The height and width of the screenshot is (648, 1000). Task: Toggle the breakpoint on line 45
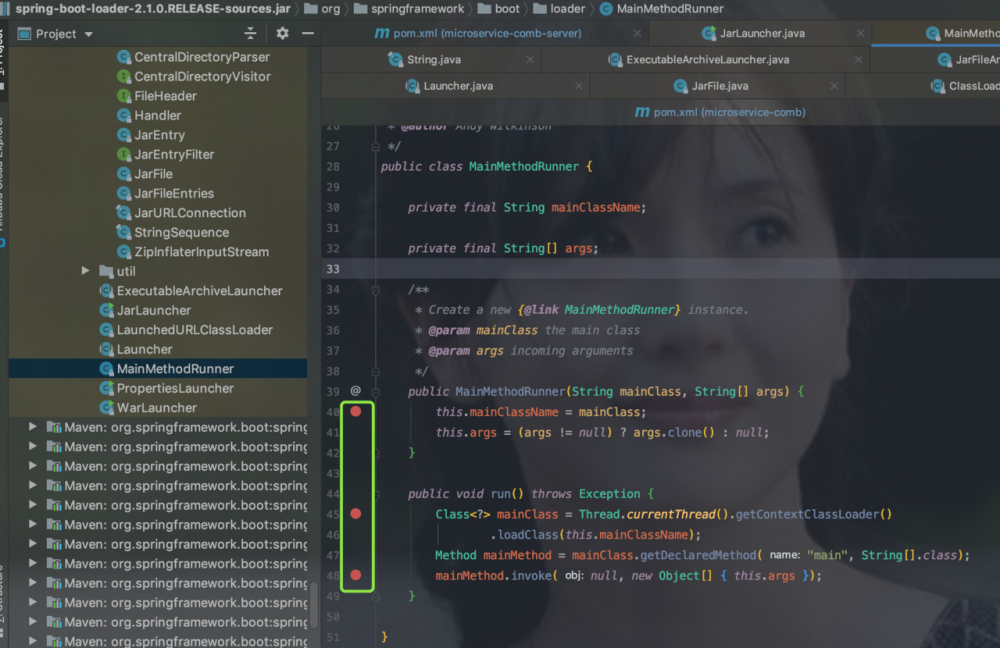point(357,513)
